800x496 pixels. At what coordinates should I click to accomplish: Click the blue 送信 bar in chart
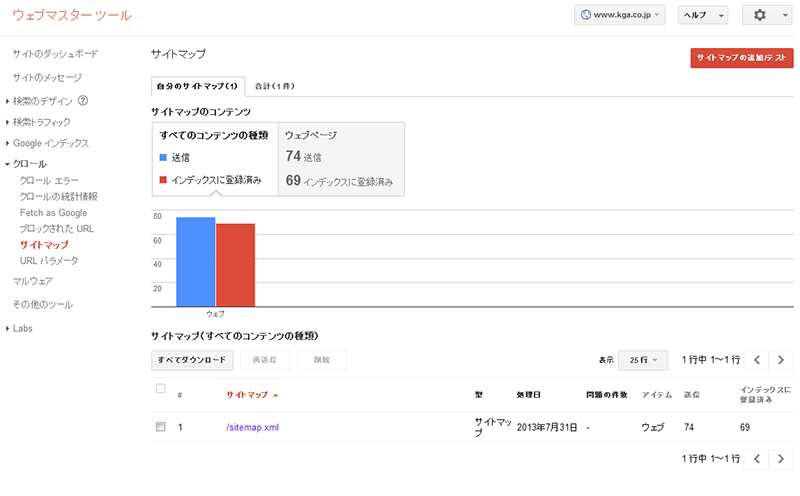(195, 262)
